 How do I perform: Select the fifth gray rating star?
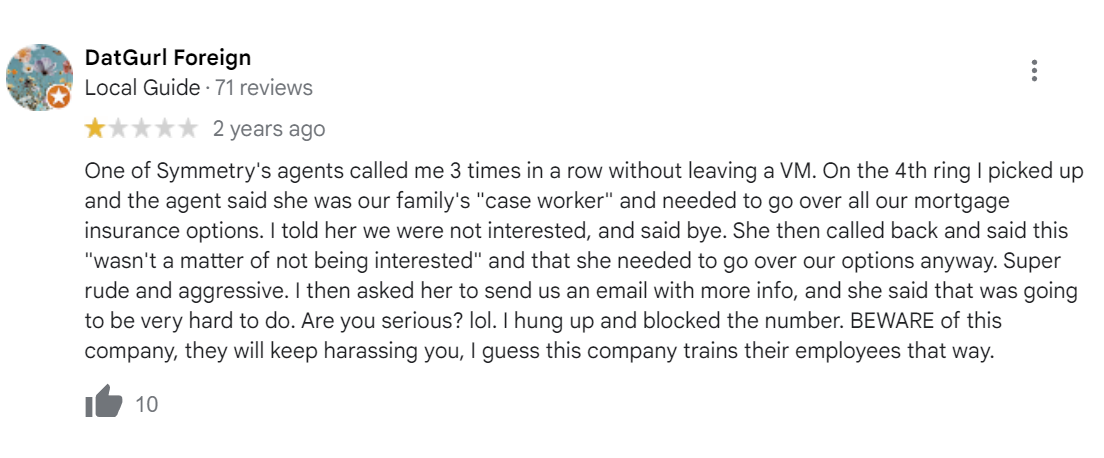[187, 129]
